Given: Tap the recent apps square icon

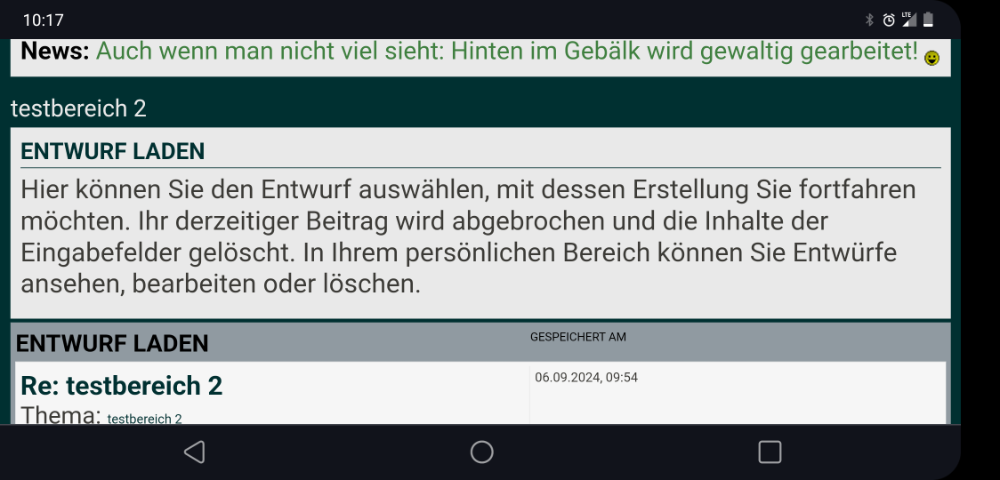Looking at the screenshot, I should 770,452.
